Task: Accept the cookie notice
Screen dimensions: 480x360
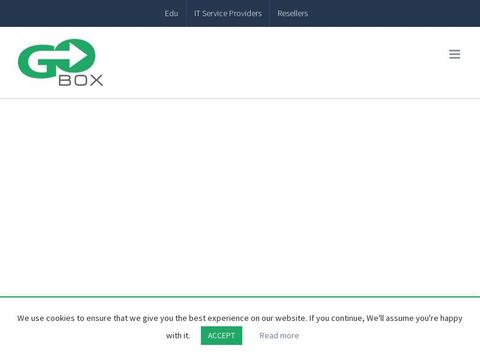Action: 221,335
